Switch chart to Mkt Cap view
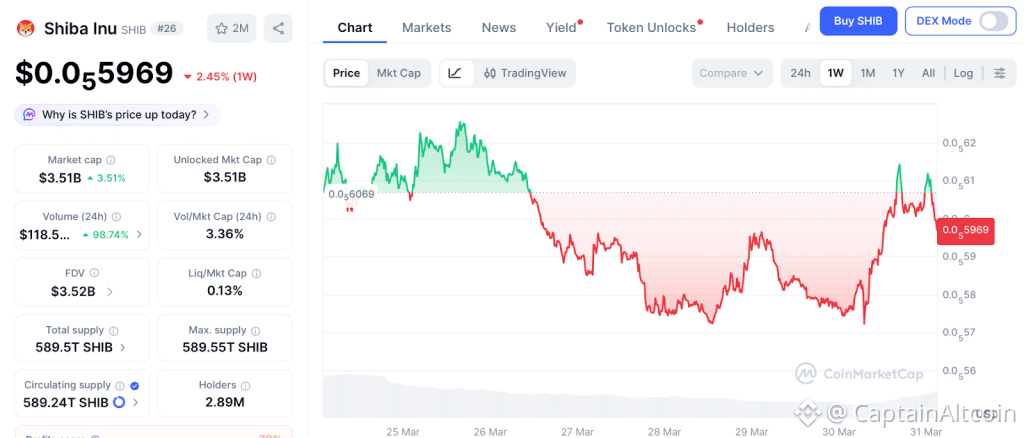The image size is (1024, 438). tap(398, 73)
